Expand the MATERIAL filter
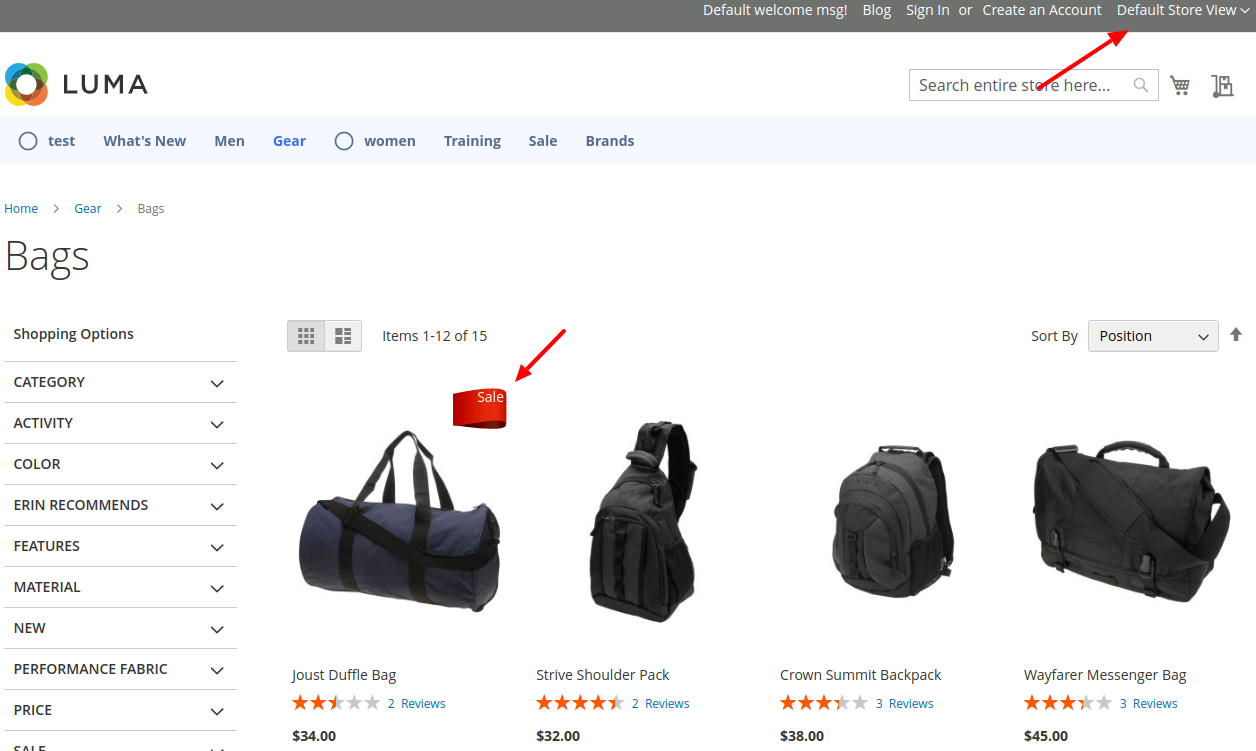The width and height of the screenshot is (1256, 751). pyautogui.click(x=120, y=587)
